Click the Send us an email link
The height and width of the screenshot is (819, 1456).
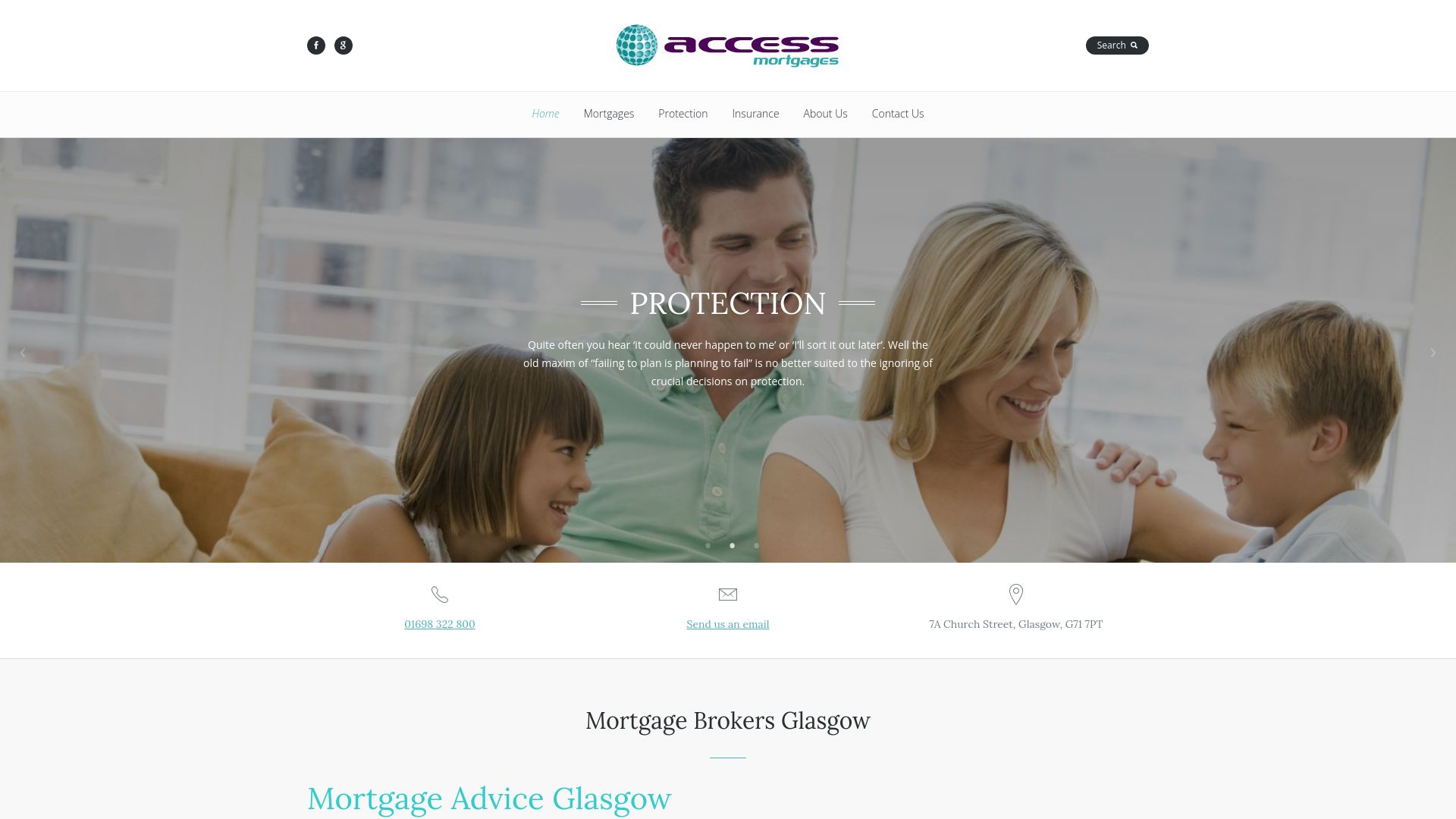[x=727, y=623]
